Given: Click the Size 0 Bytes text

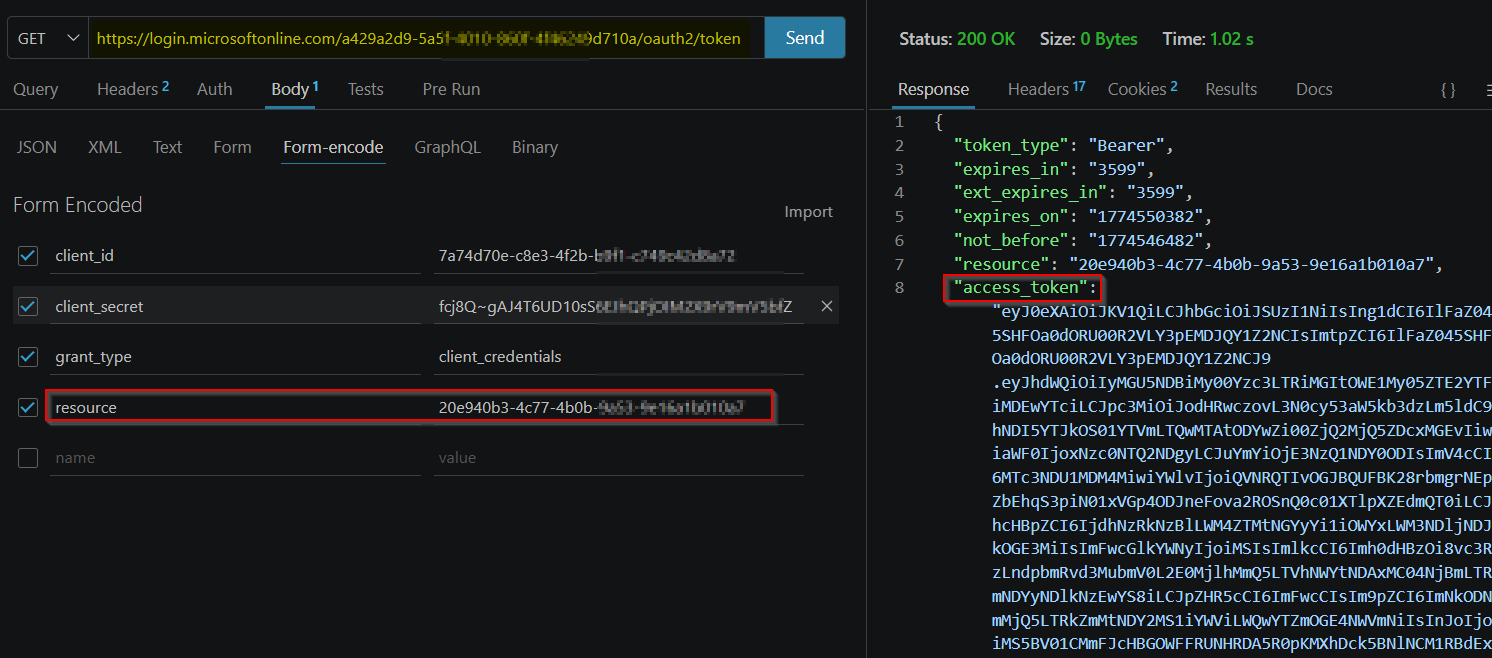Looking at the screenshot, I should (x=1089, y=39).
